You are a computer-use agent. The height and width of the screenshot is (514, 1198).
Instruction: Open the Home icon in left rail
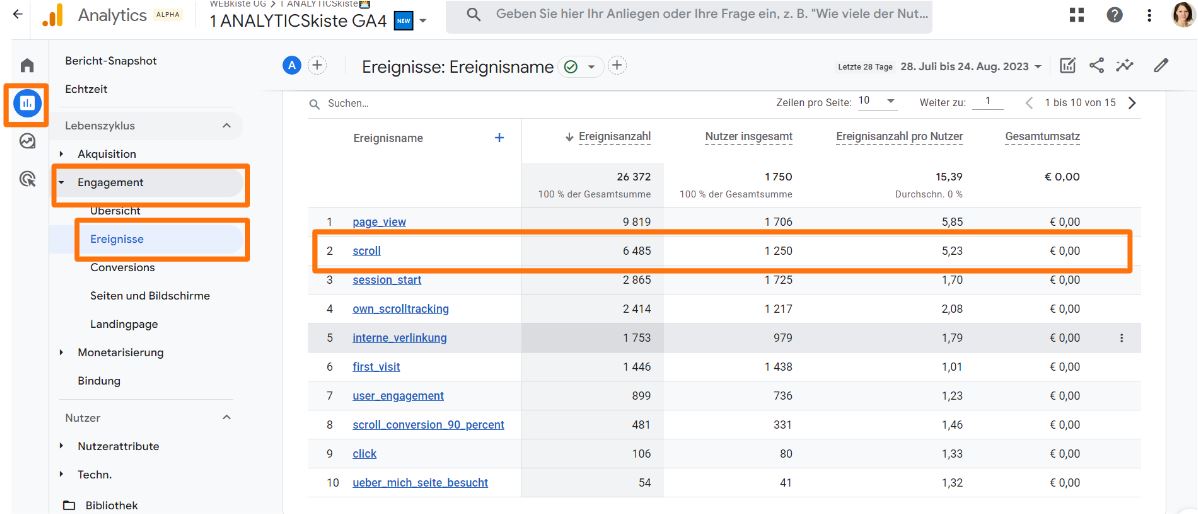pyautogui.click(x=27, y=65)
